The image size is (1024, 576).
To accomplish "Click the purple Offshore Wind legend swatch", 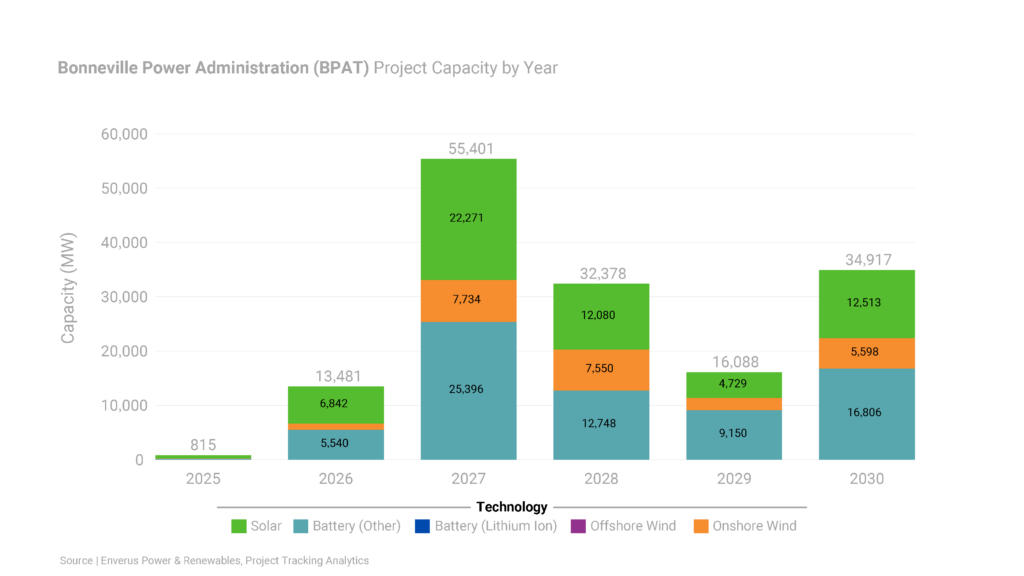I will (x=578, y=526).
